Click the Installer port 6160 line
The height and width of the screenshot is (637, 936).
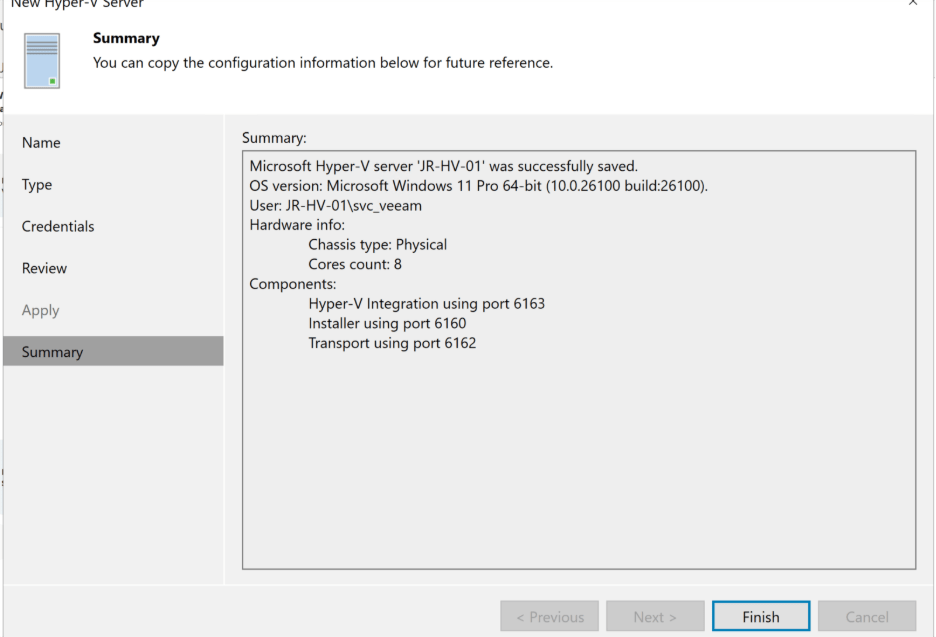coord(387,324)
